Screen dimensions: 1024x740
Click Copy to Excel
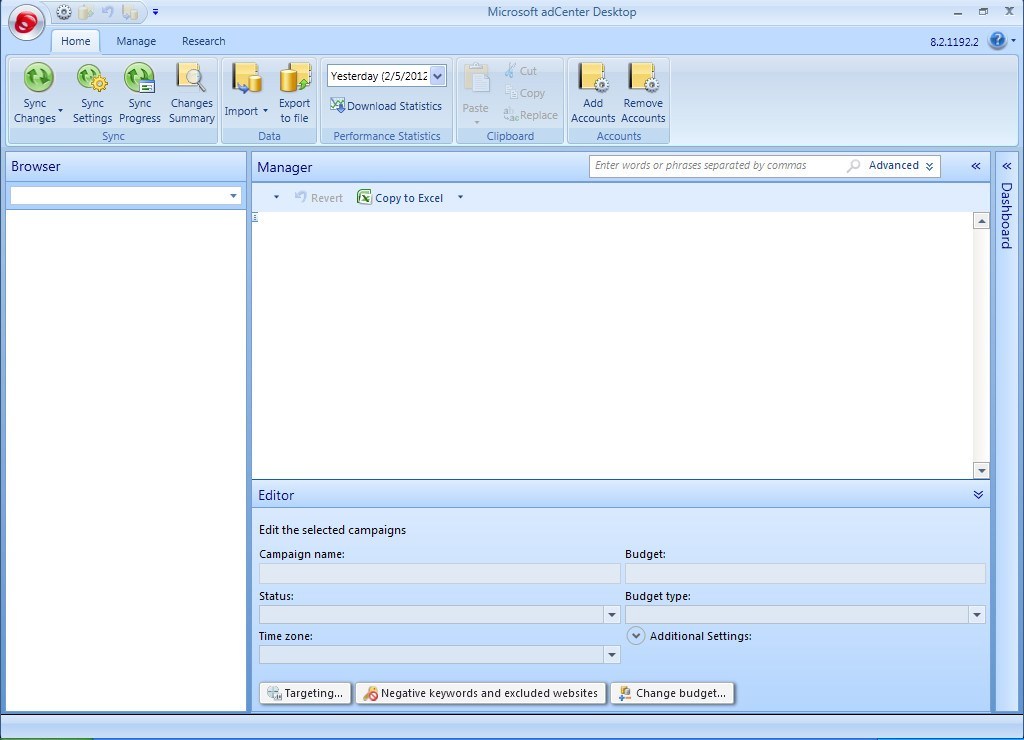coord(400,197)
